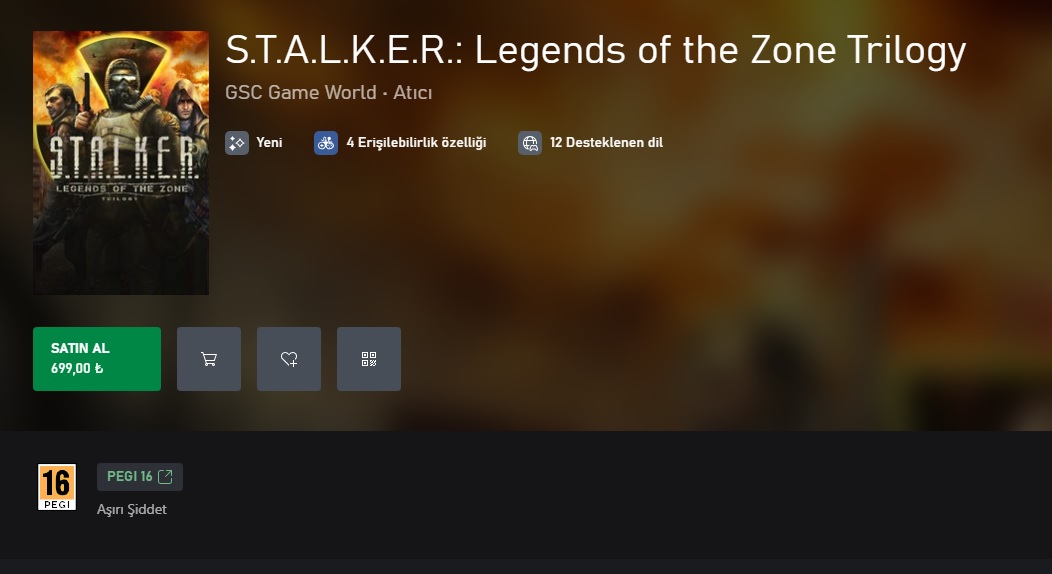Add game to wishlist with heart icon
The height and width of the screenshot is (574, 1052).
[288, 359]
